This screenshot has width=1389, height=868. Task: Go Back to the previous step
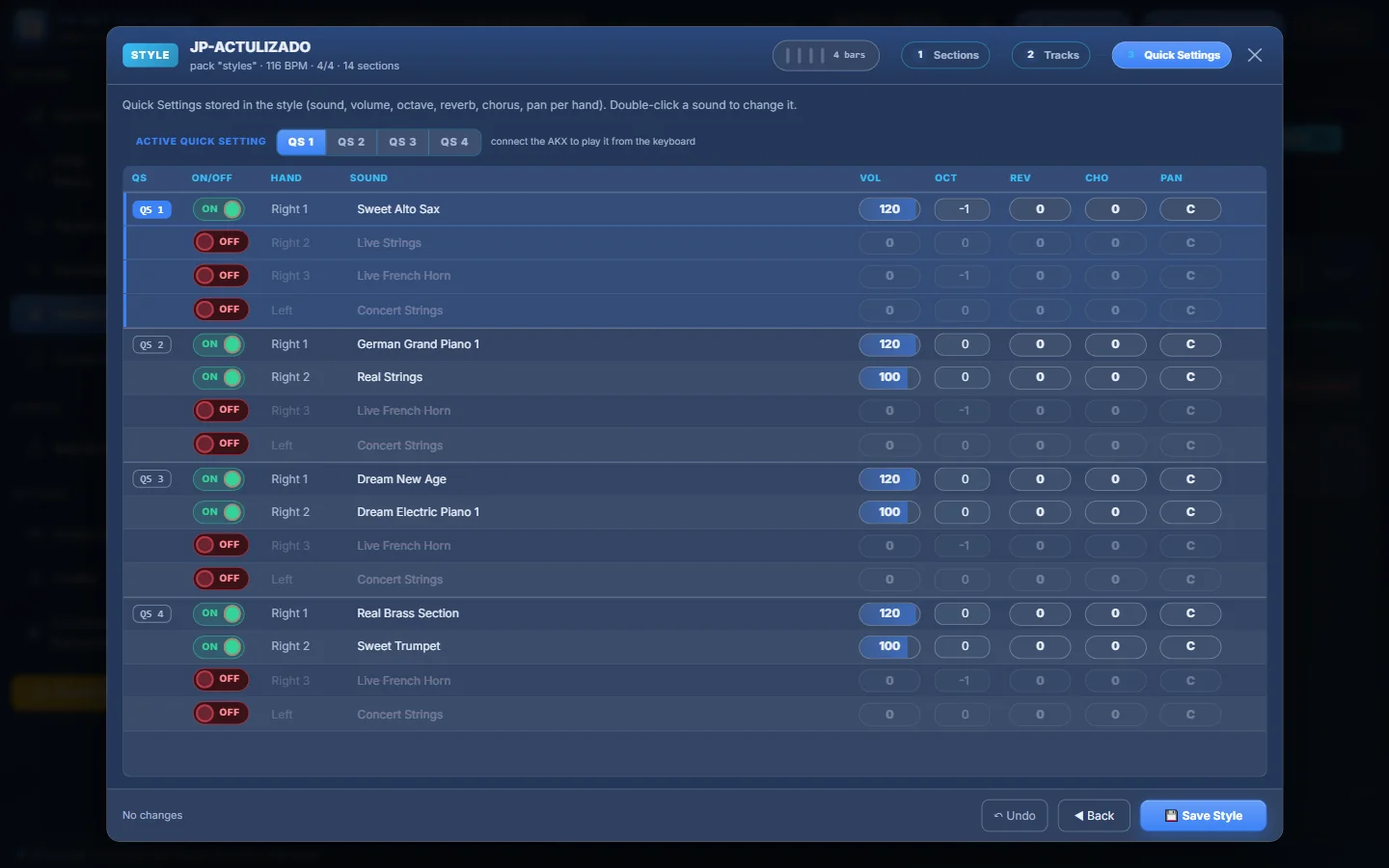click(1094, 816)
